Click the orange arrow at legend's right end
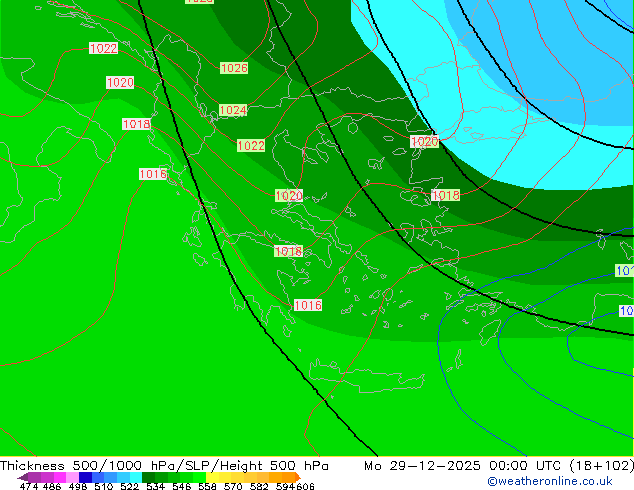This screenshot has height=490, width=634. tap(298, 477)
